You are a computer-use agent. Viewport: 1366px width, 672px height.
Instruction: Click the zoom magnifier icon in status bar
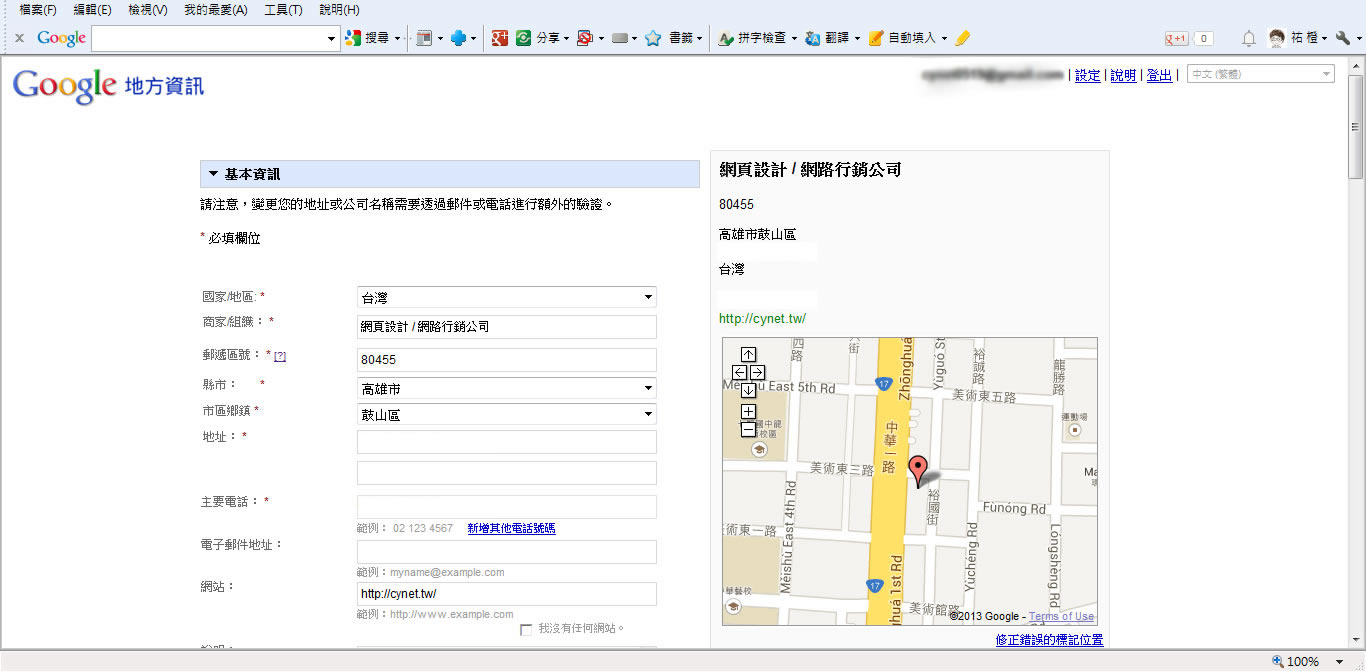tap(1277, 661)
